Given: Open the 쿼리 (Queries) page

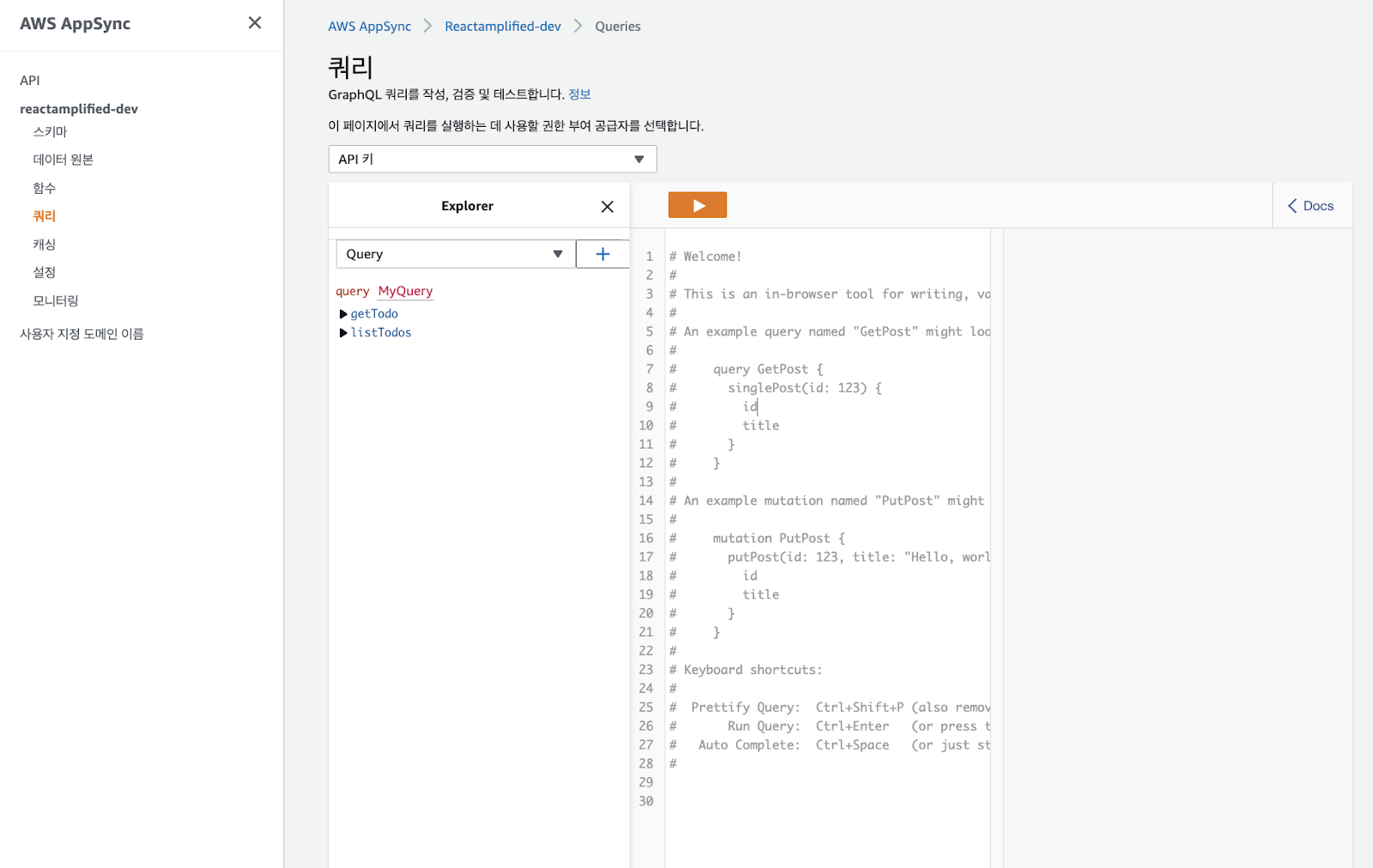Looking at the screenshot, I should [x=45, y=216].
